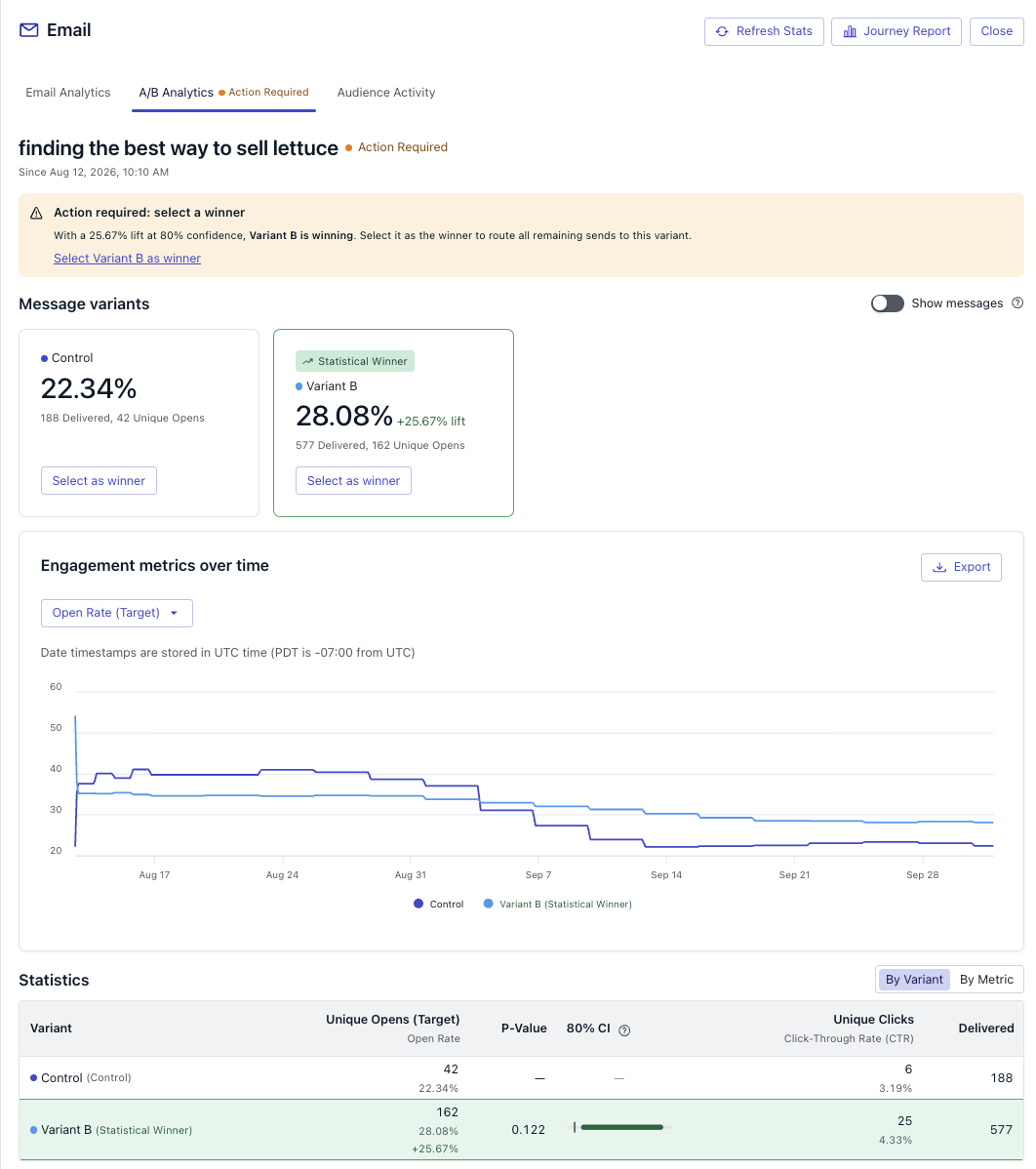Click the Variant B confidence interval bar
This screenshot has width=1036, height=1169.
pyautogui.click(x=621, y=1127)
